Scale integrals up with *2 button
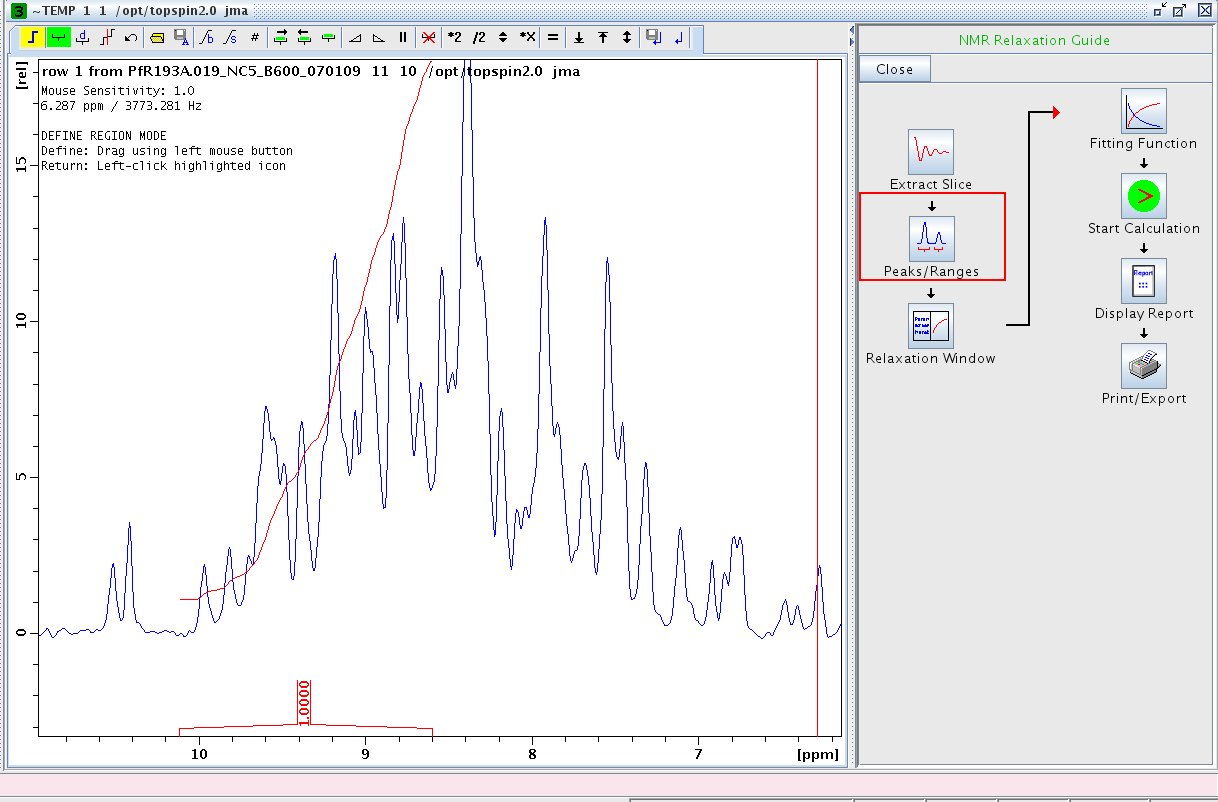This screenshot has width=1218, height=802. point(454,37)
